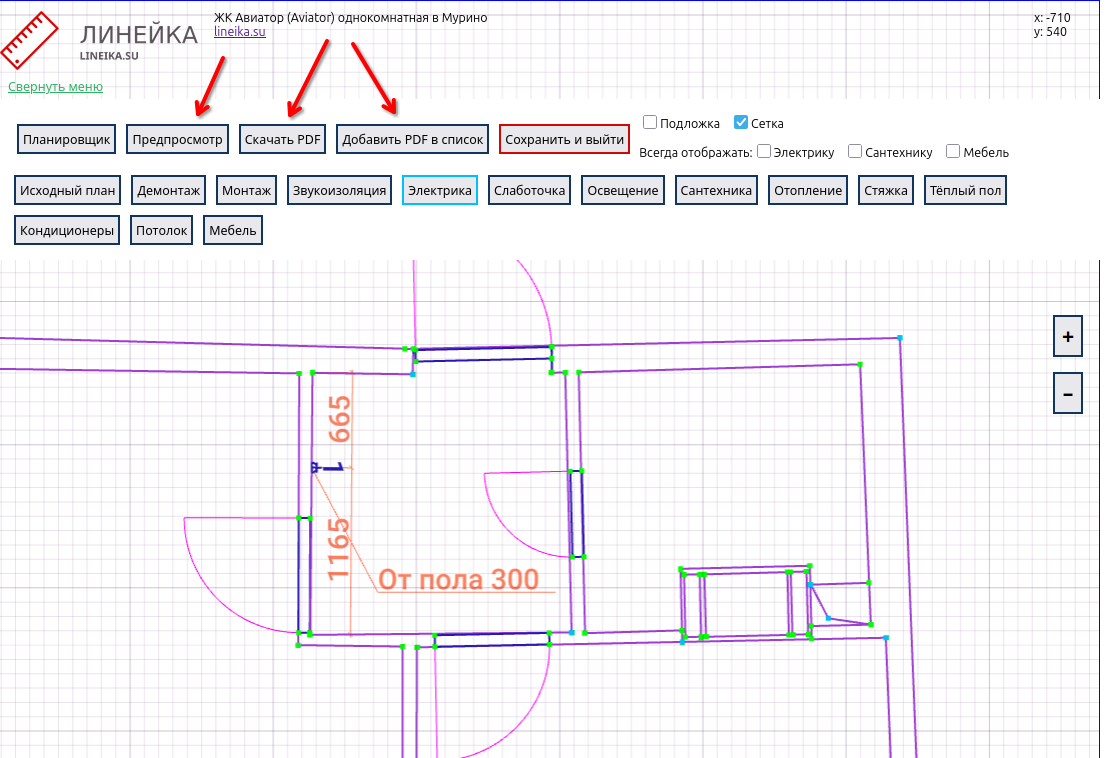Select the socket symbol on the wall

pyautogui.click(x=326, y=467)
